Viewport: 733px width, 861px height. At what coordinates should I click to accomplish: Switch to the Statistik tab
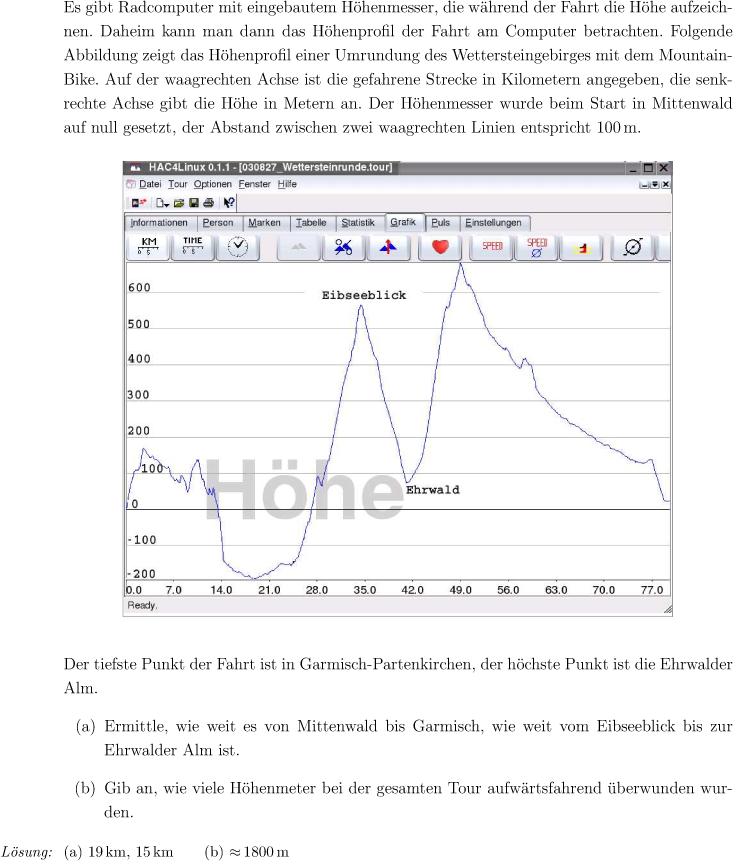358,223
